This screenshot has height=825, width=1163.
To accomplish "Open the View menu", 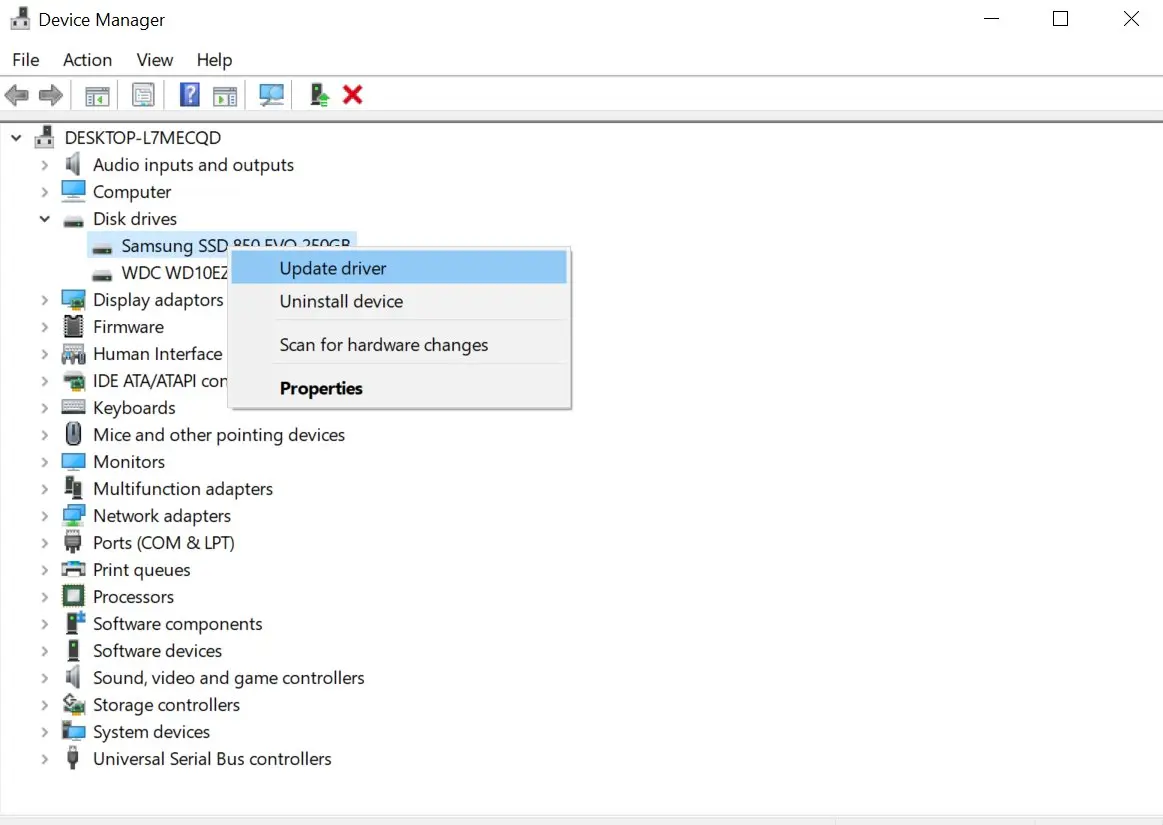I will click(x=154, y=59).
